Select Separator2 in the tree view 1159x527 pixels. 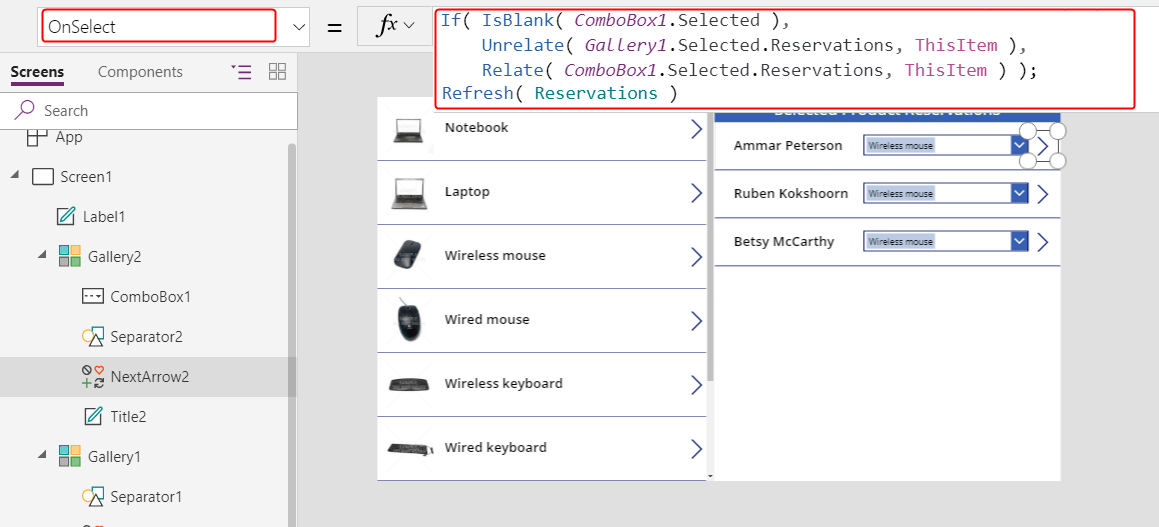[x=146, y=336]
